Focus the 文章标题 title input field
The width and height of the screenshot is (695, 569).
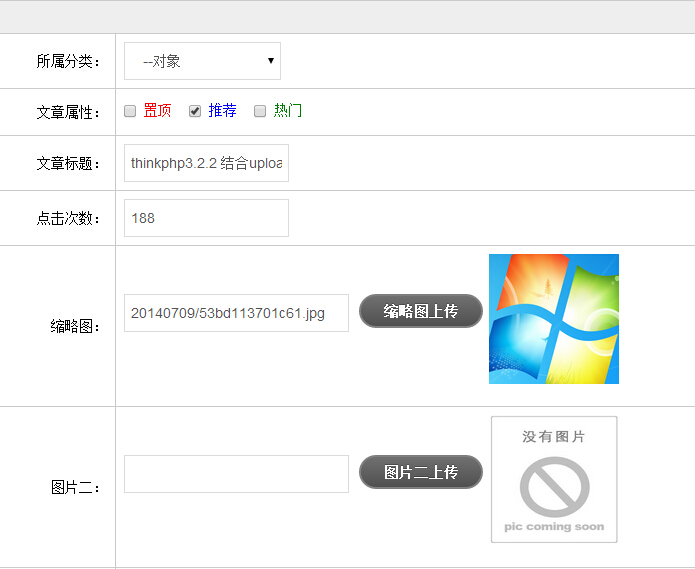(206, 163)
